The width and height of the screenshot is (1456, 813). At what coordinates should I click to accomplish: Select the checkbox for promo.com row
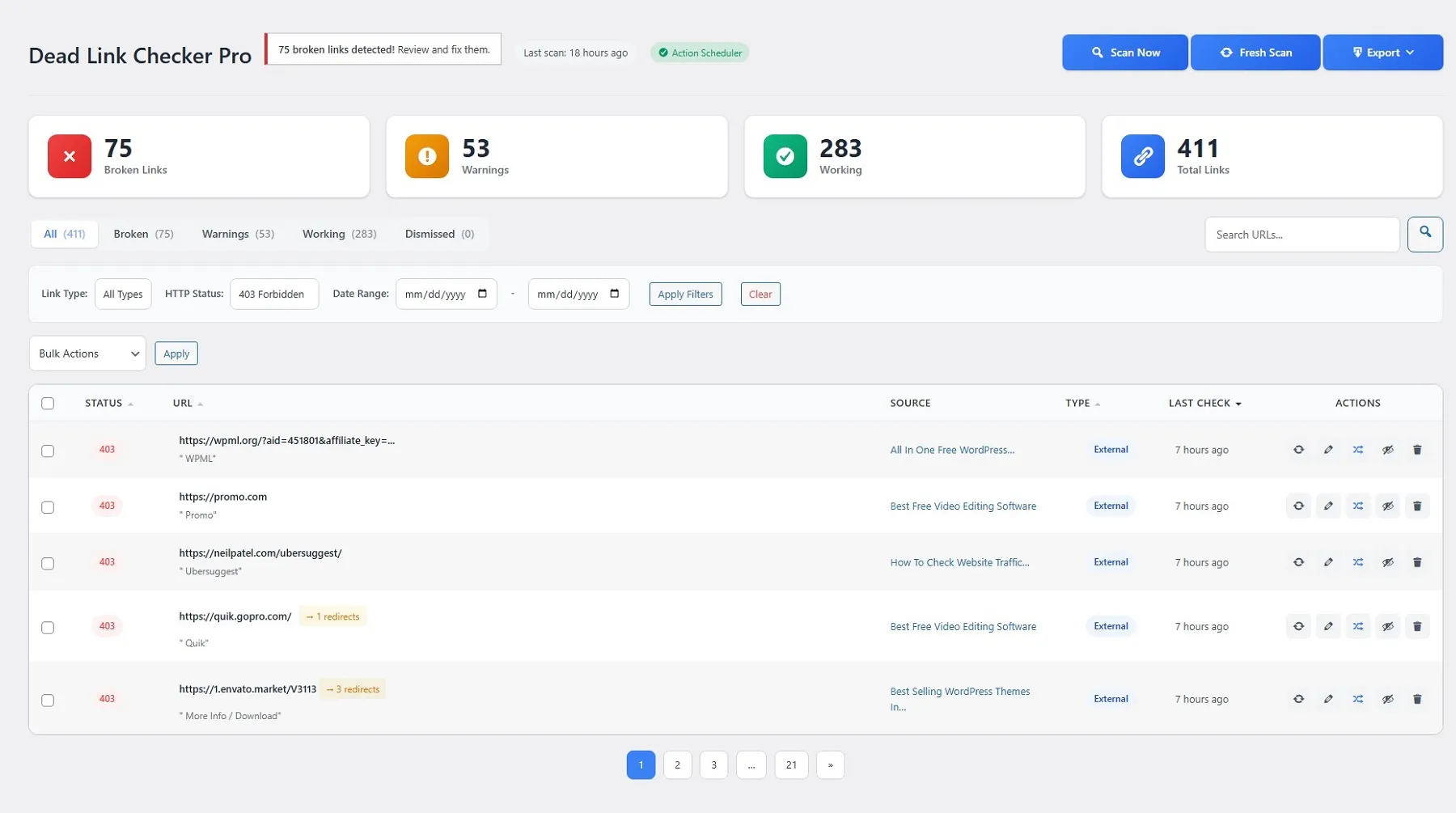(48, 507)
